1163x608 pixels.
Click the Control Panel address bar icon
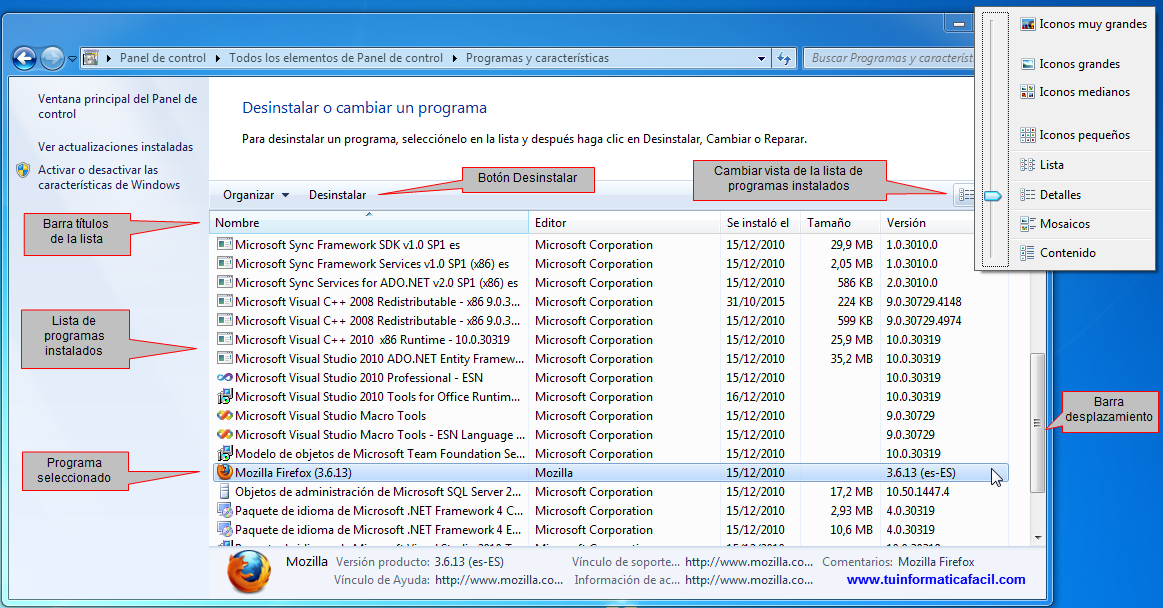click(x=90, y=58)
